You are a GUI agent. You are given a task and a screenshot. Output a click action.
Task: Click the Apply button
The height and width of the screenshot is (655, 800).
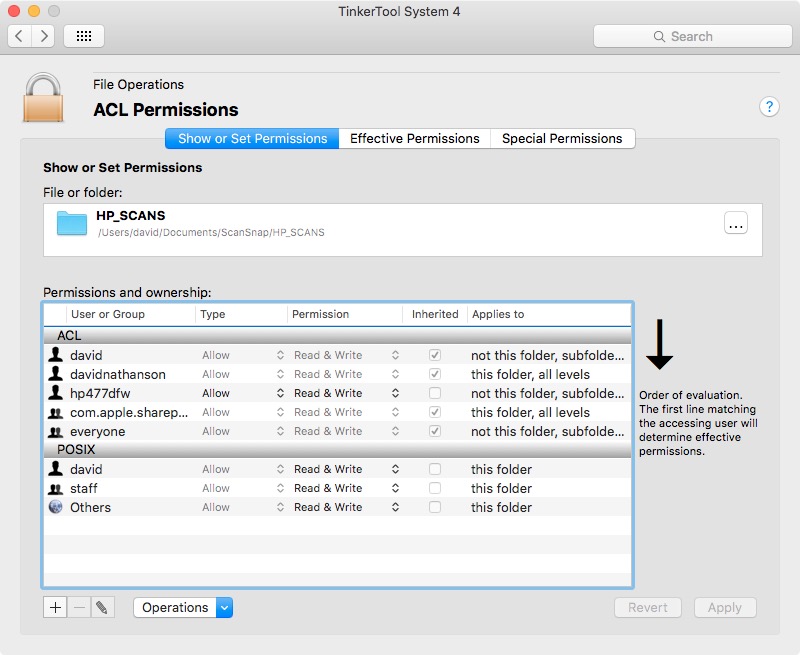coord(724,608)
